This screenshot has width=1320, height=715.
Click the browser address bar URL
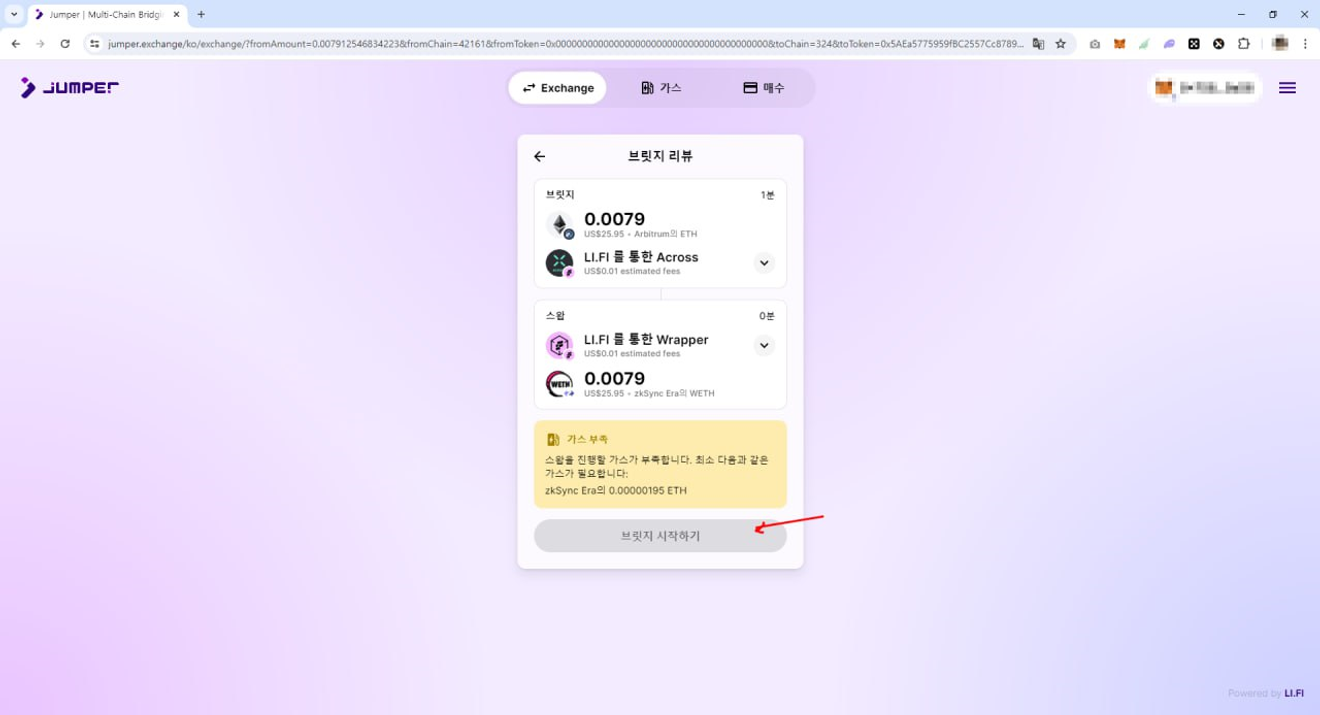point(565,44)
